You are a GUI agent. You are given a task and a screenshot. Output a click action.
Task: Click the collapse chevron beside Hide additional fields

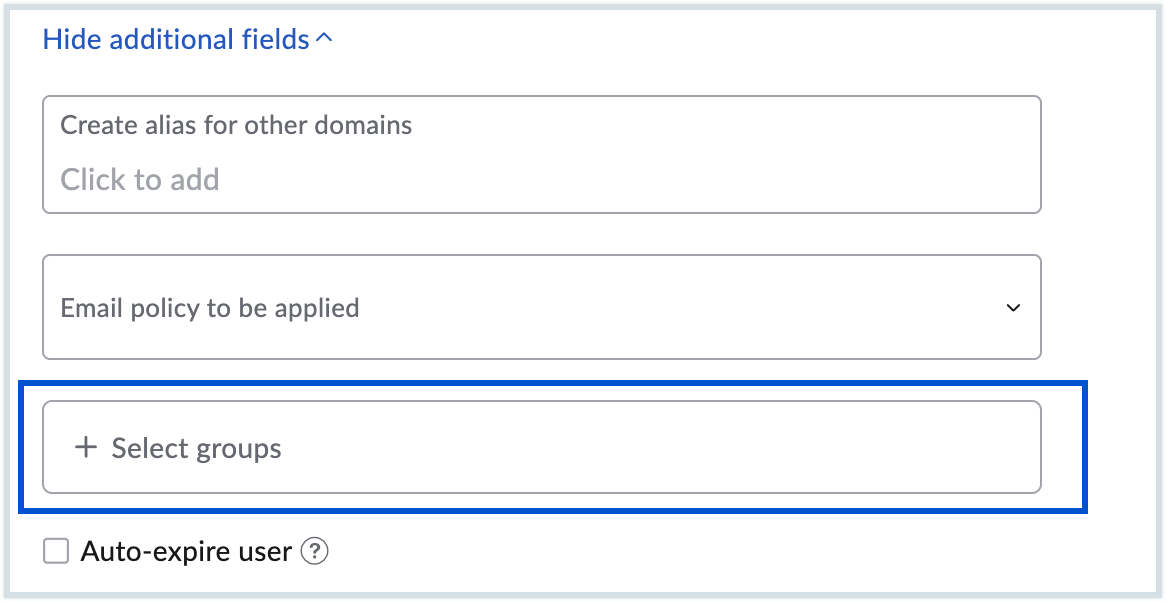click(x=323, y=39)
